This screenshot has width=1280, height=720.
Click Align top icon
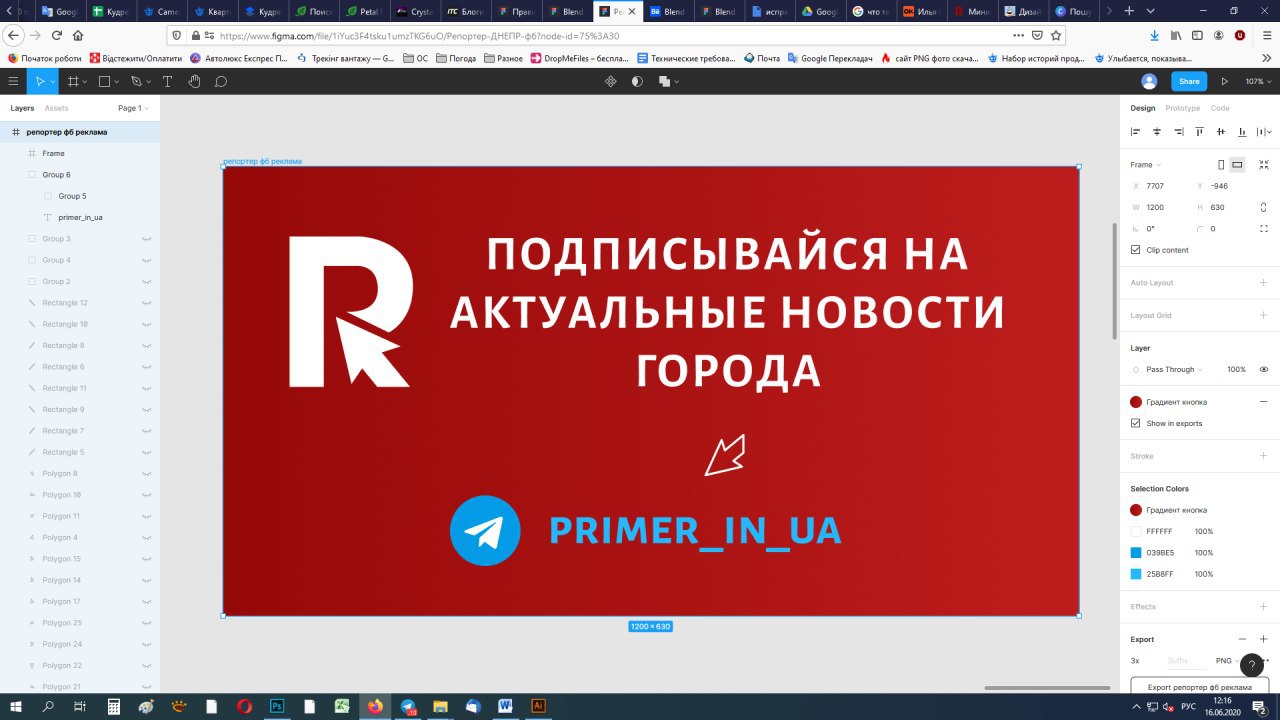pyautogui.click(x=1200, y=131)
